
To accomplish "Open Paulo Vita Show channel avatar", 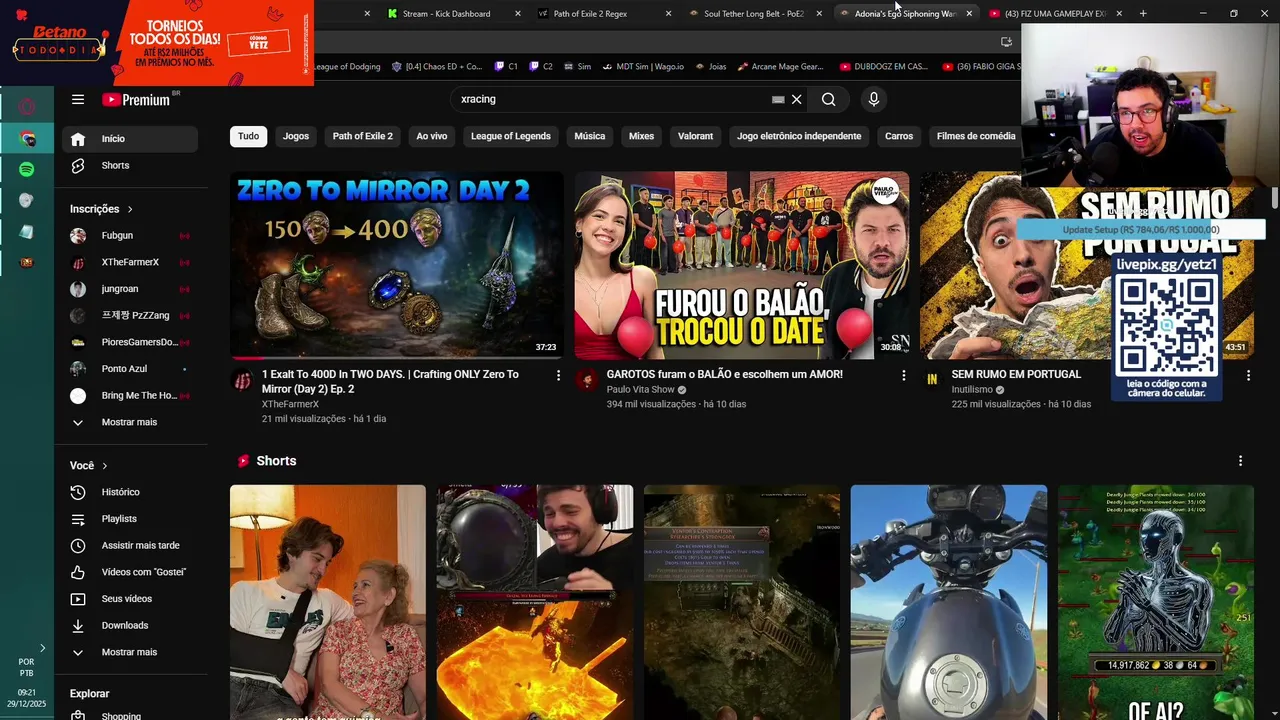I will [586, 381].
